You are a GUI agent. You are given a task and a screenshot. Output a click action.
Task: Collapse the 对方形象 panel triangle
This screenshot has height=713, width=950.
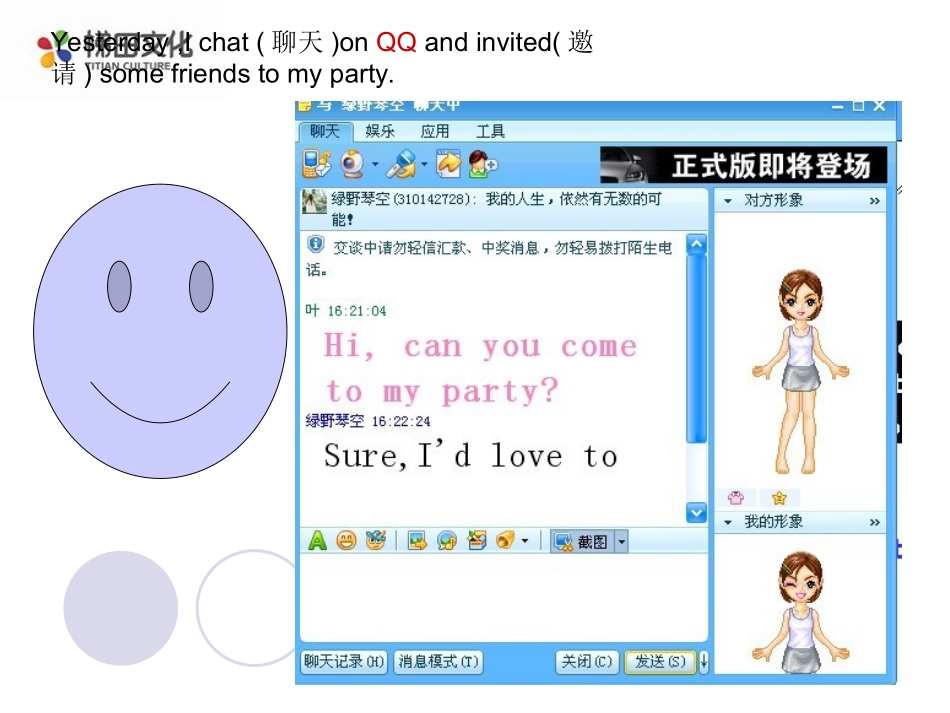click(728, 201)
